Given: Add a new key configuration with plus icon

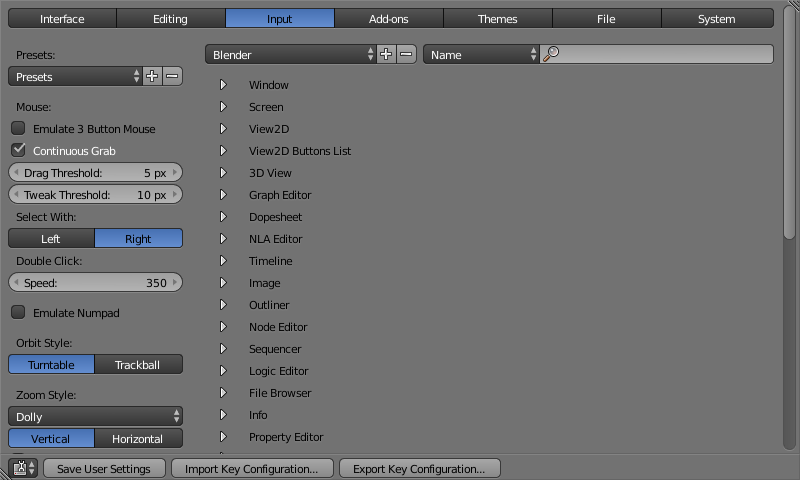Looking at the screenshot, I should (387, 55).
